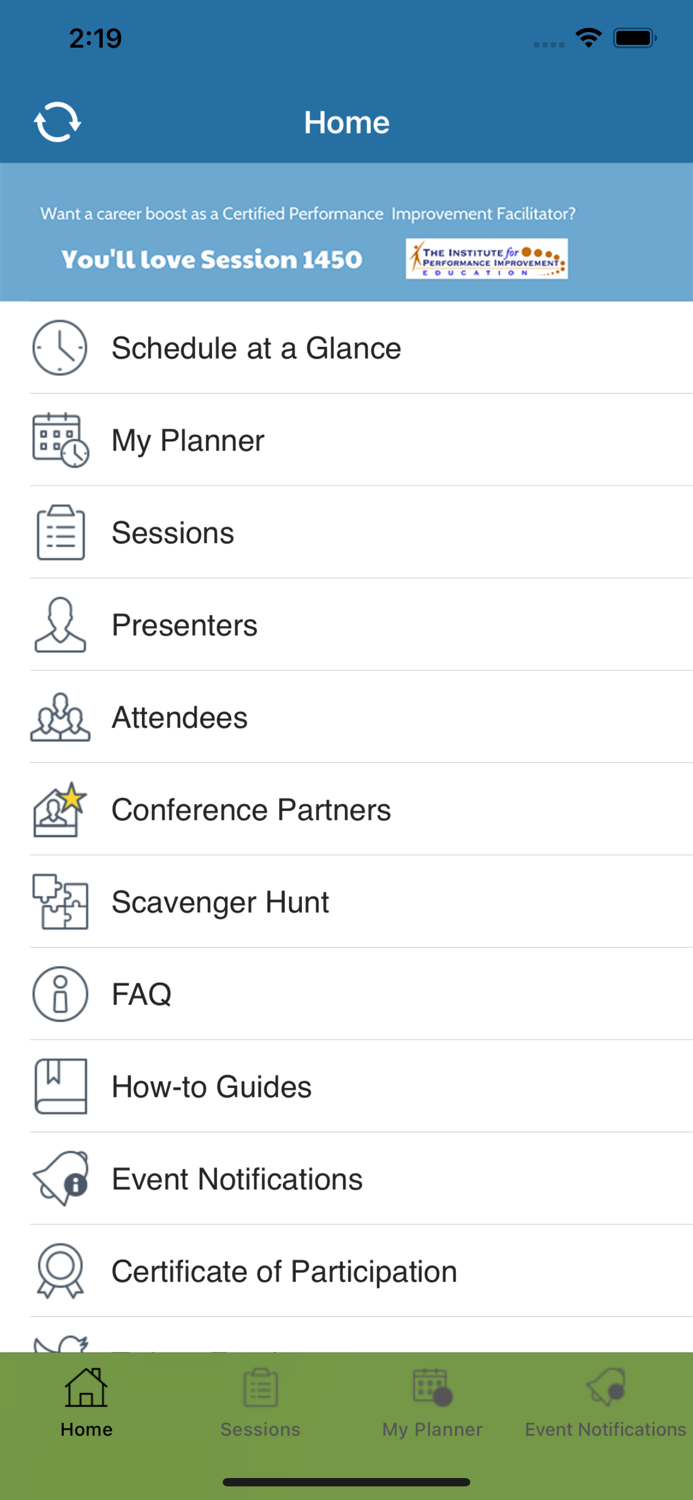Open Schedule at a Glance via the clock icon
This screenshot has height=1500, width=693.
[60, 348]
